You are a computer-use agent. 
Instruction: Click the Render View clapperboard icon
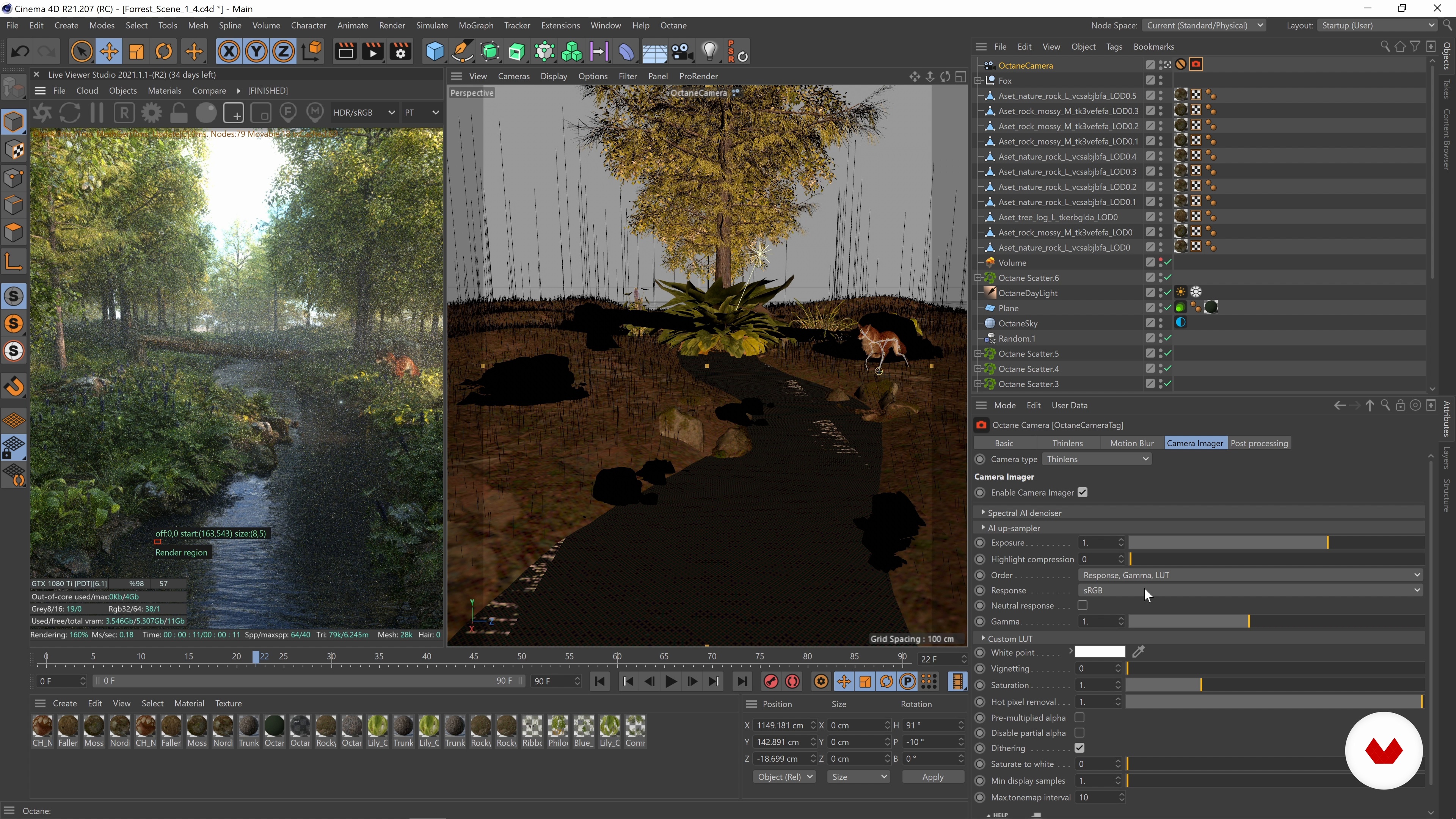coord(345,52)
